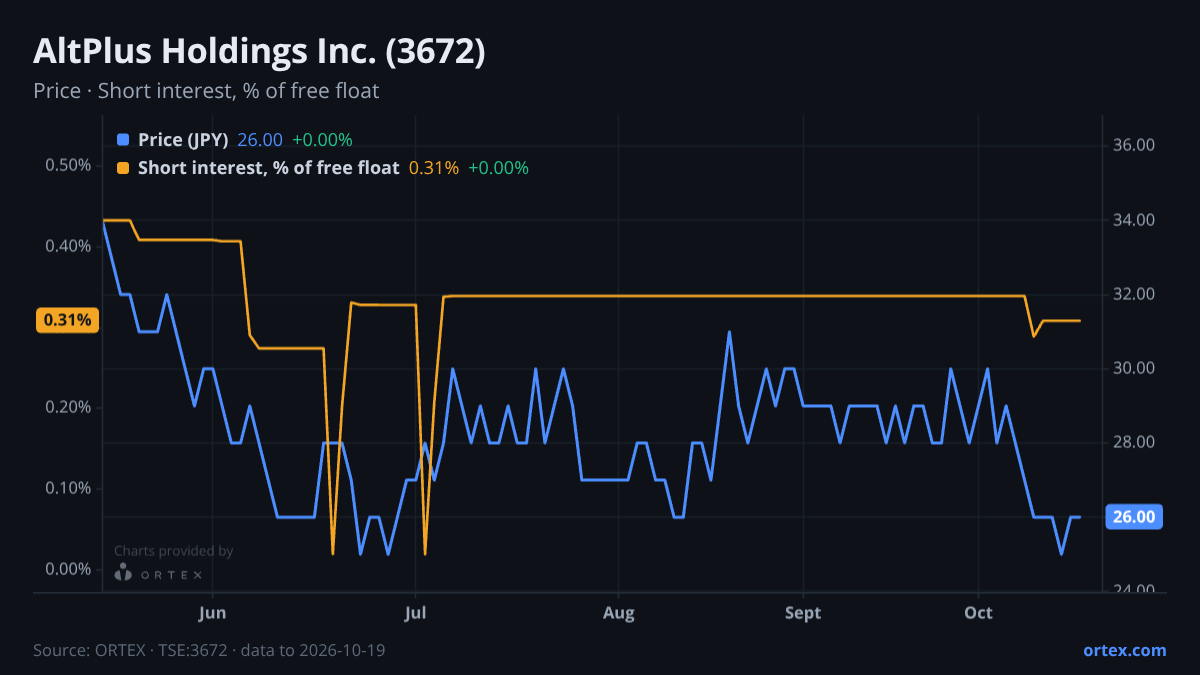Click the green +0.00% next to price
The height and width of the screenshot is (675, 1200).
pyautogui.click(x=322, y=140)
